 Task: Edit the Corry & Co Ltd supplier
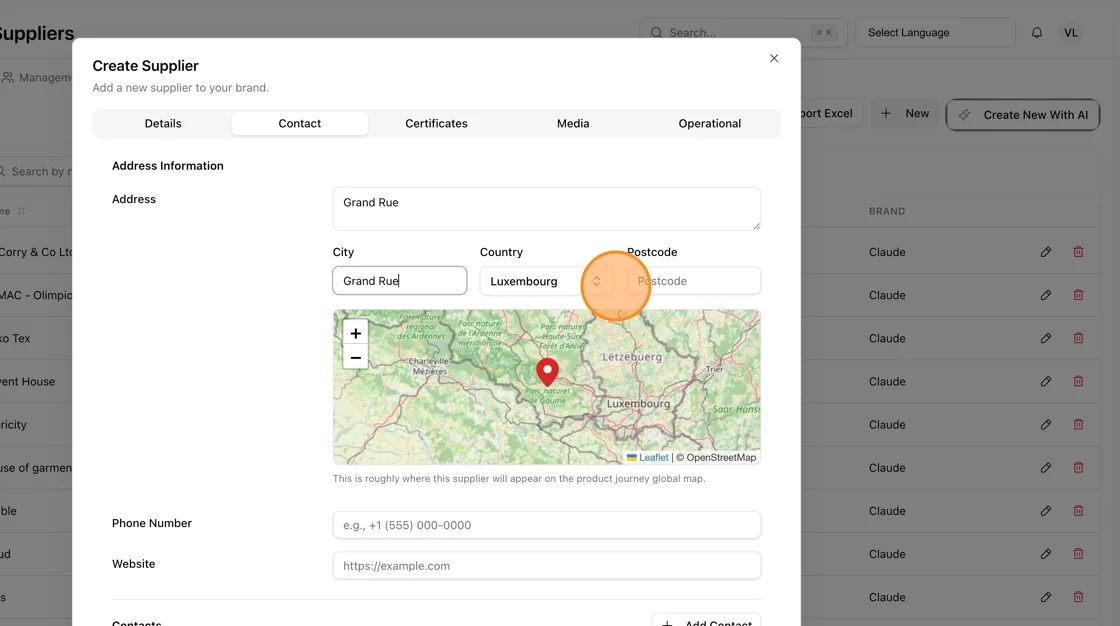[1046, 252]
